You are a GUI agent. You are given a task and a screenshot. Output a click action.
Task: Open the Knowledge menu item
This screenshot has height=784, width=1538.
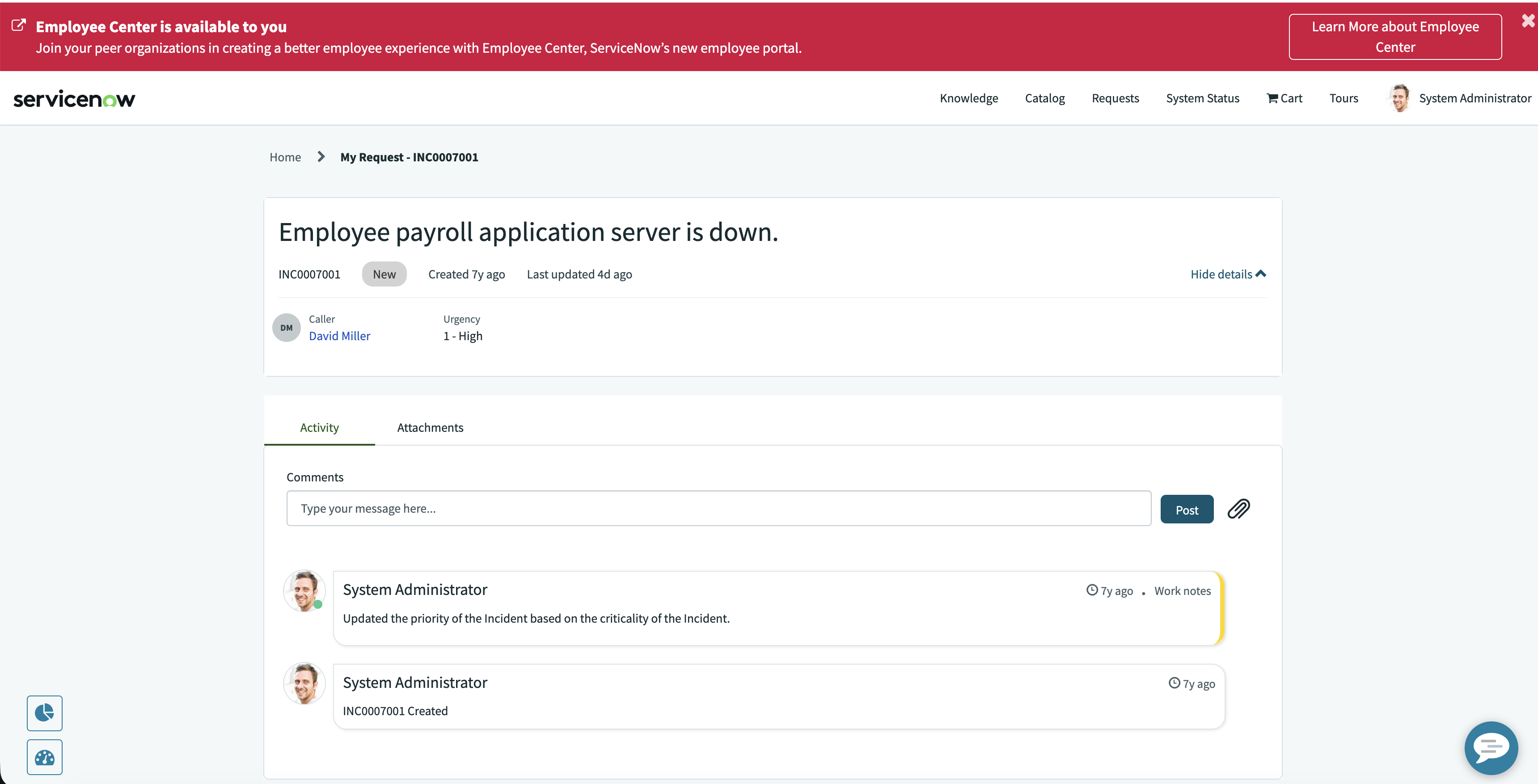point(968,98)
